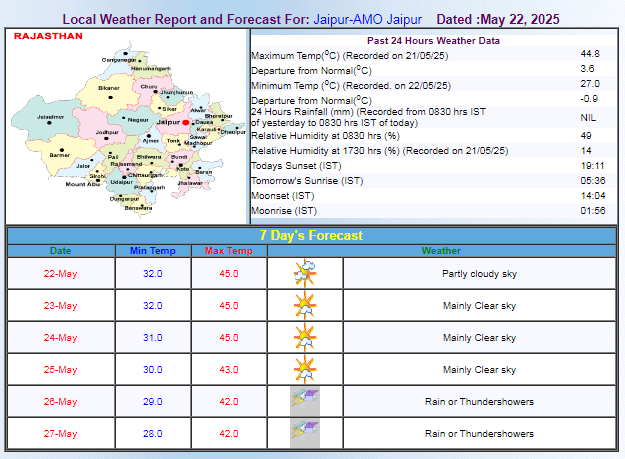Click the red Jaipur marker on map
The image size is (625, 459).
[x=185, y=123]
